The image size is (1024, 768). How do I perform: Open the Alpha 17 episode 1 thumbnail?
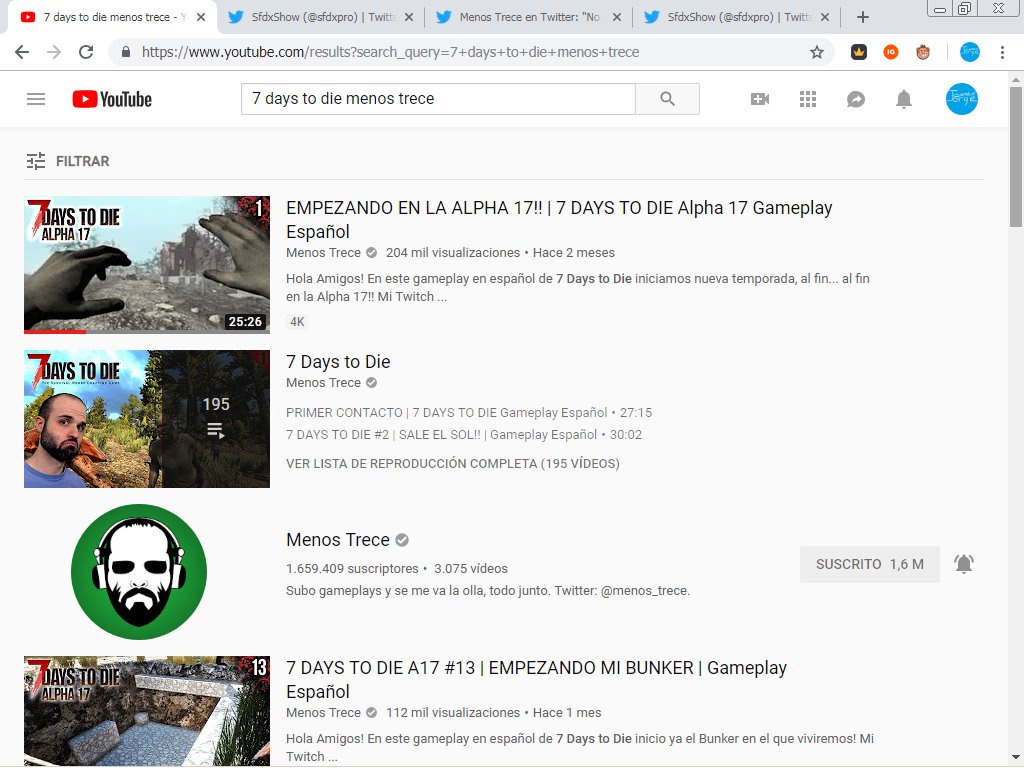pos(147,264)
